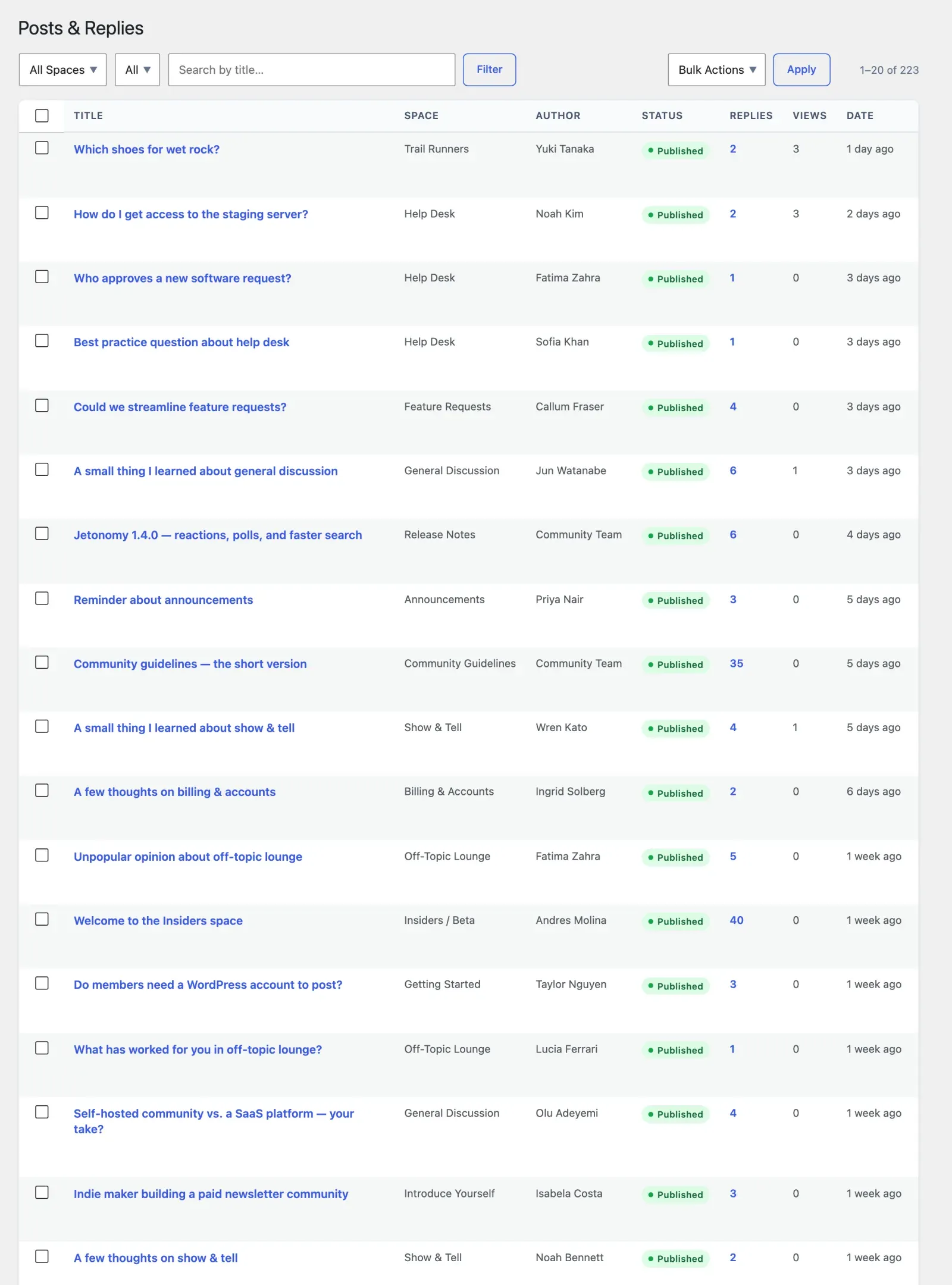
Task: Open the Bulk Actions dropdown
Action: [716, 70]
